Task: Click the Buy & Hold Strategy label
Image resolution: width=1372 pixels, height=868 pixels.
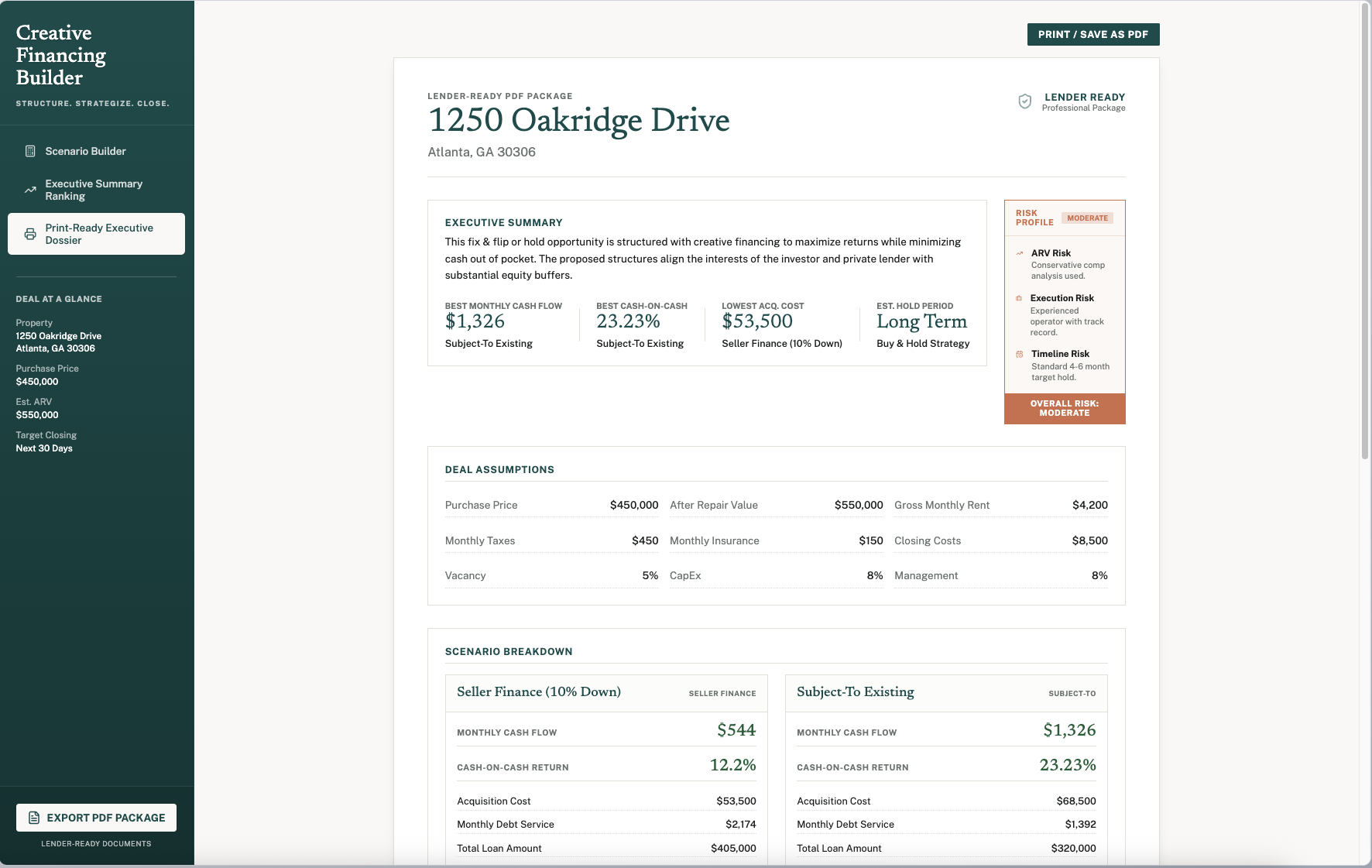Action: tap(923, 344)
